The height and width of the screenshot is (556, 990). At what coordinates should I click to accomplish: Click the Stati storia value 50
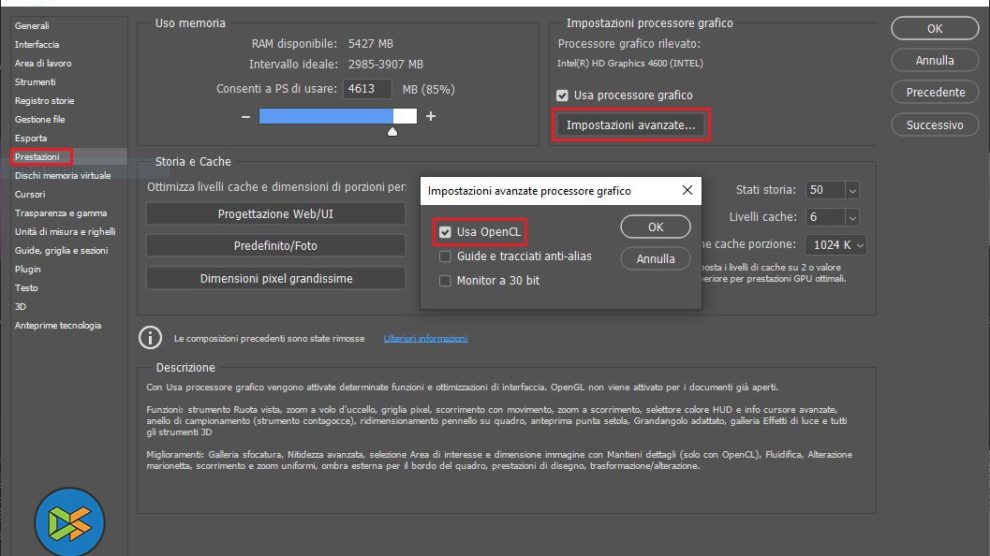[825, 190]
